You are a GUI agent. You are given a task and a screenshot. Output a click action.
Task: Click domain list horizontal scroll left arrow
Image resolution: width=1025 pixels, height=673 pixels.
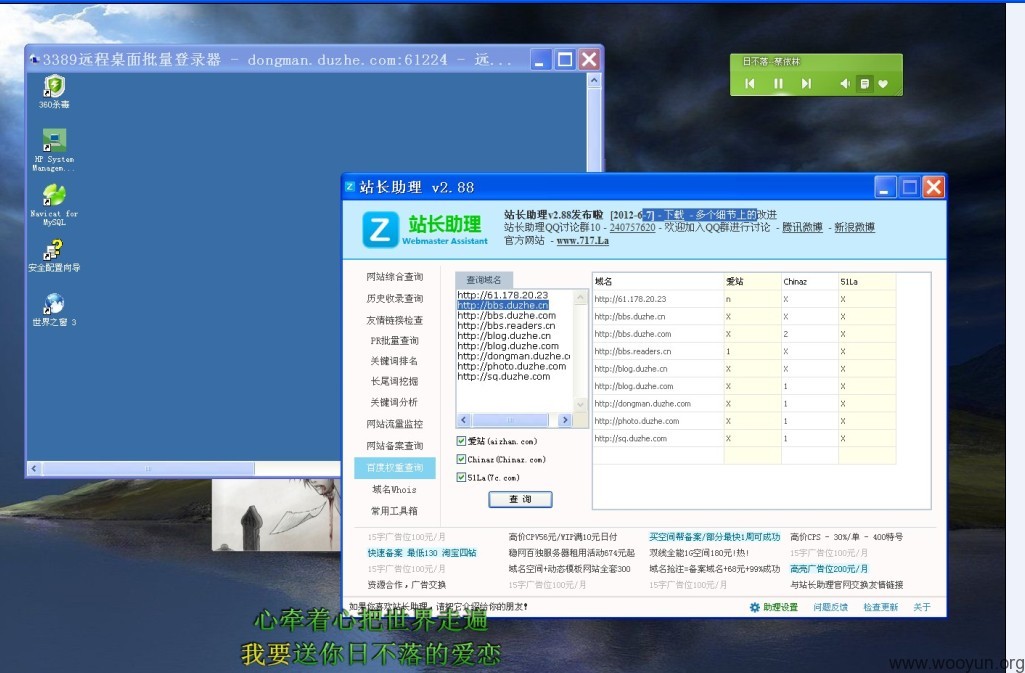pyautogui.click(x=463, y=420)
